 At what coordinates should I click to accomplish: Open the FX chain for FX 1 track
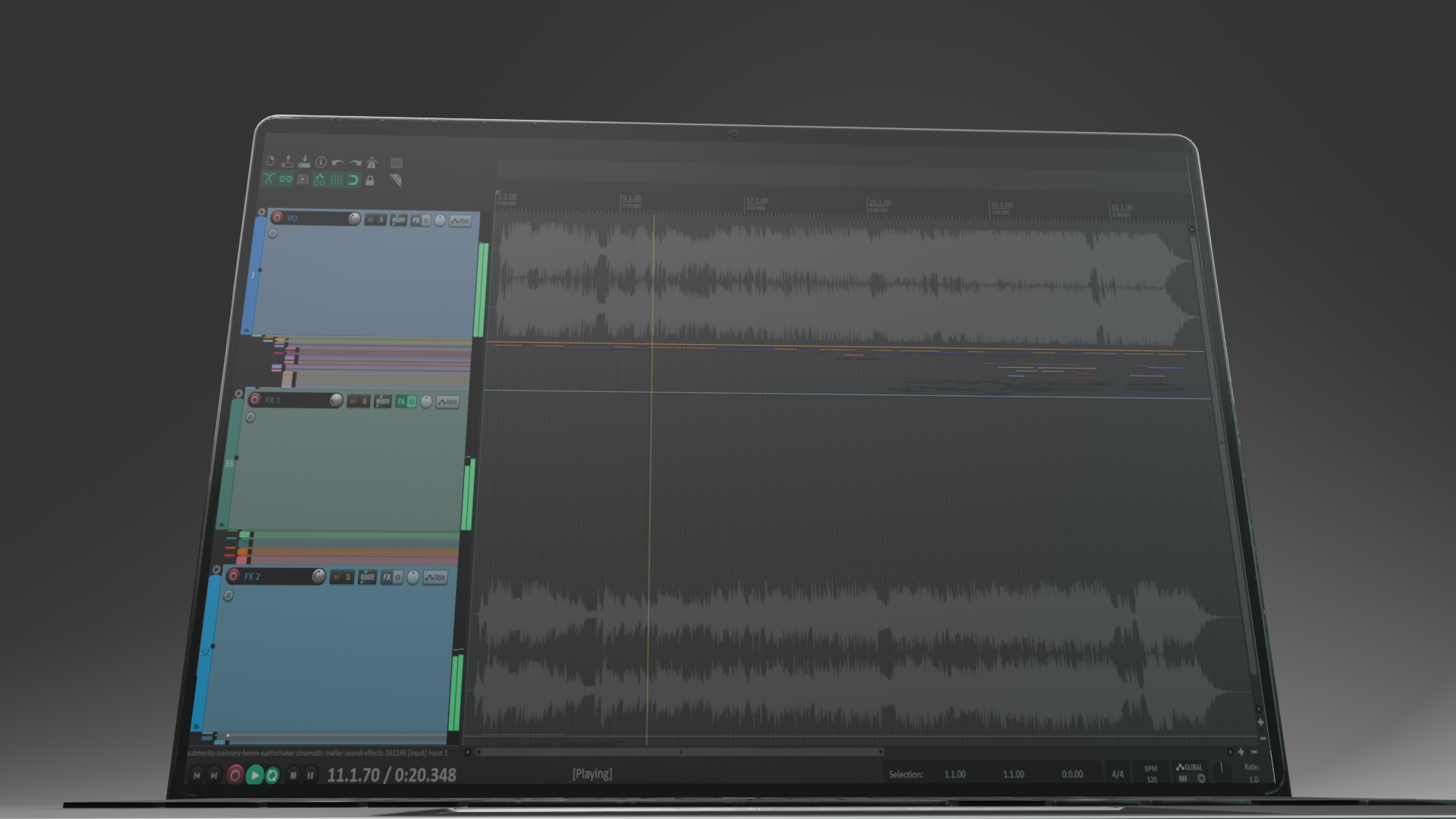[401, 402]
